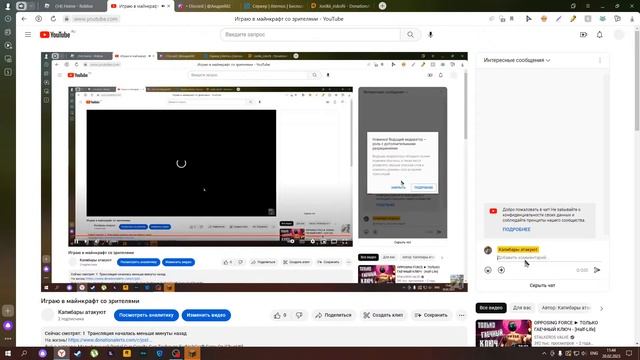
Task: Open the Alice assistant sidebar icon
Action: tap(8, 326)
